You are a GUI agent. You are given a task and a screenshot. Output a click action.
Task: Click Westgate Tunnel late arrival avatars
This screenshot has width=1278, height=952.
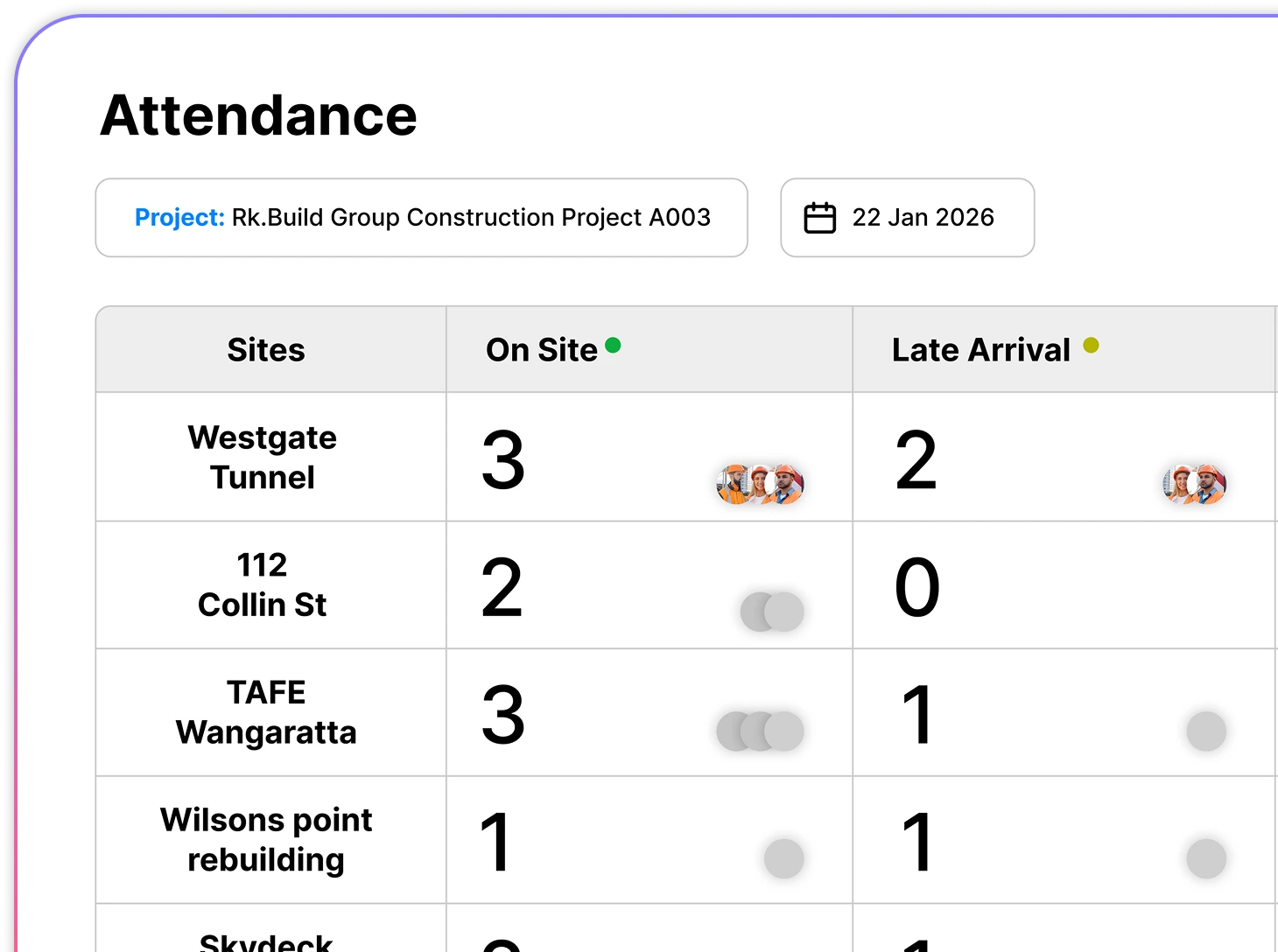tap(1194, 484)
